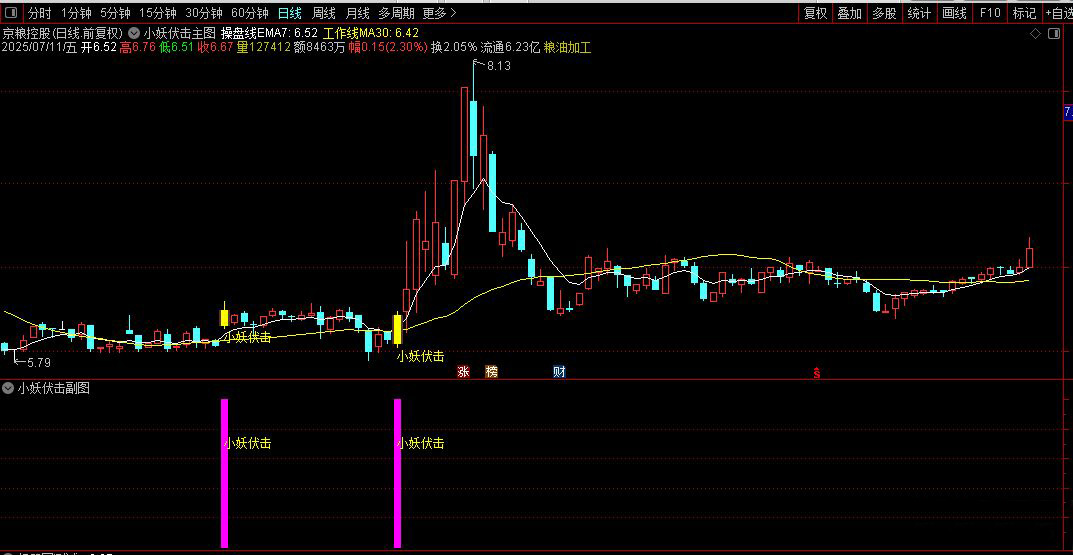This screenshot has height=555, width=1073.
Task: Switch to 分时 intraday view
Action: pos(40,12)
